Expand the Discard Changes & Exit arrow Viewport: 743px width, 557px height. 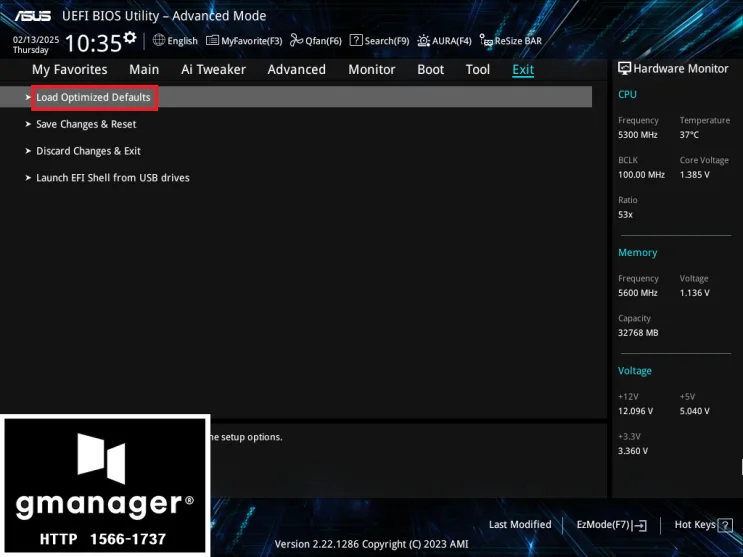coord(28,151)
